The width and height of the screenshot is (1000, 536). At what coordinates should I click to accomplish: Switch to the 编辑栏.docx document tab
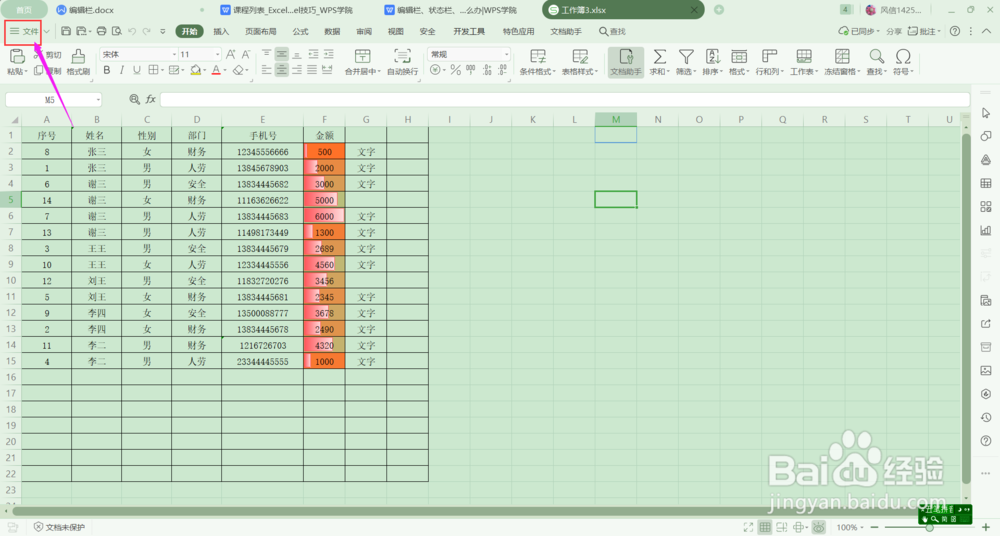[x=91, y=10]
